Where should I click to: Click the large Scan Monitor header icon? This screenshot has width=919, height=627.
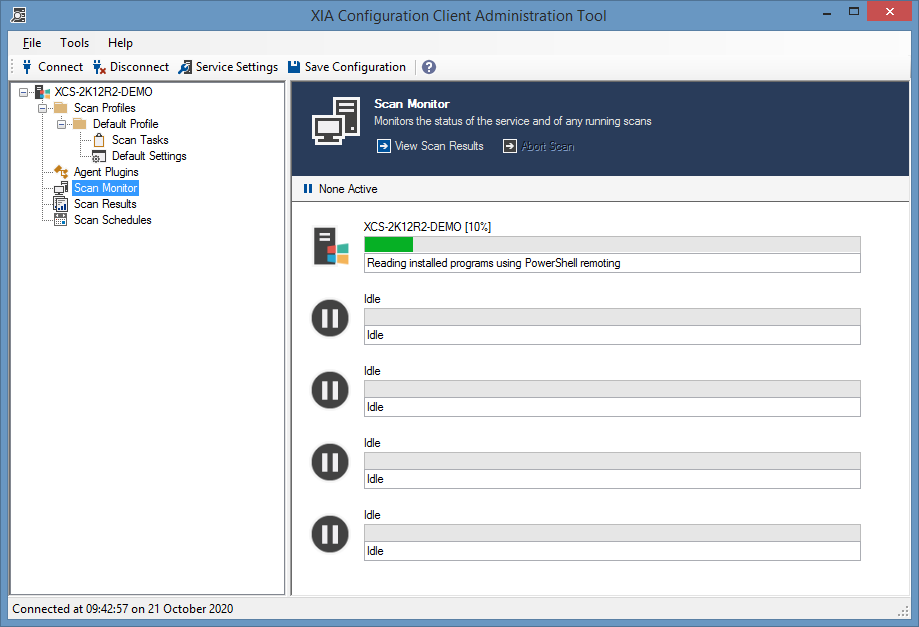(336, 121)
